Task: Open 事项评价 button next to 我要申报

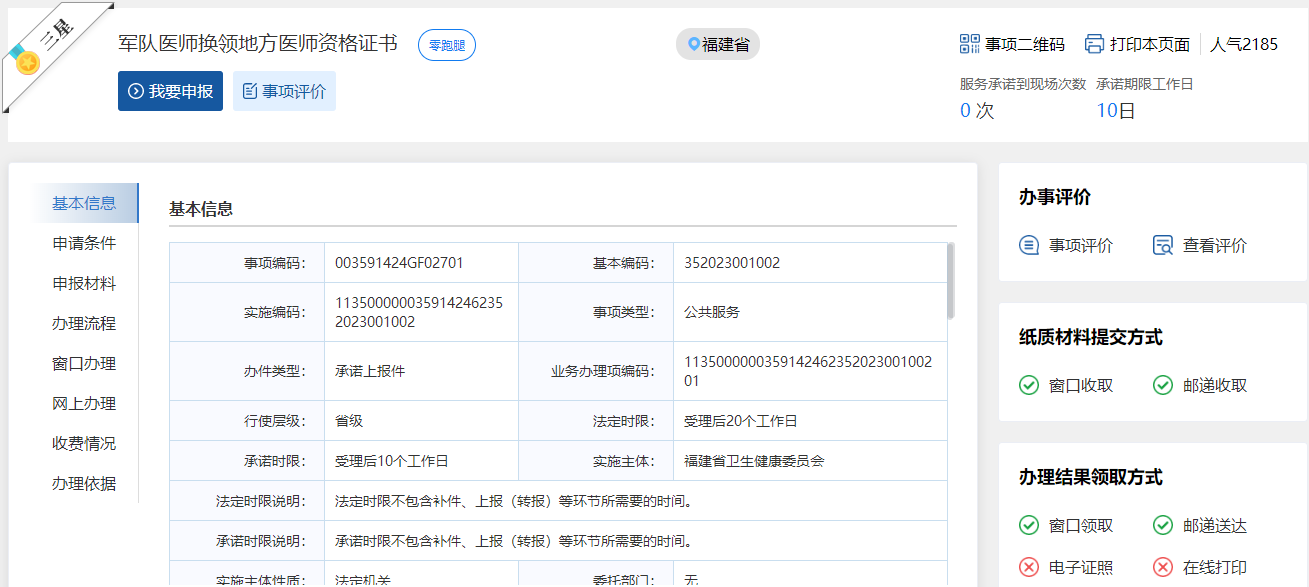Action: pos(284,91)
